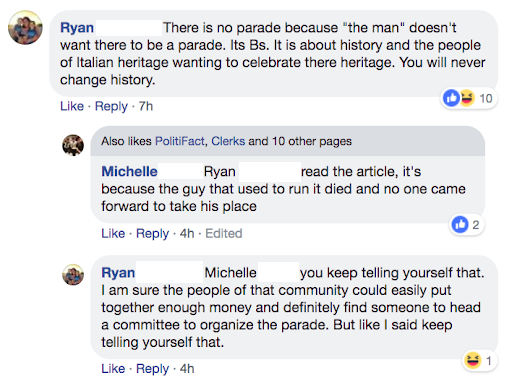The width and height of the screenshot is (512, 386).
Task: Click Michelle's profile avatar
Action: tap(73, 145)
